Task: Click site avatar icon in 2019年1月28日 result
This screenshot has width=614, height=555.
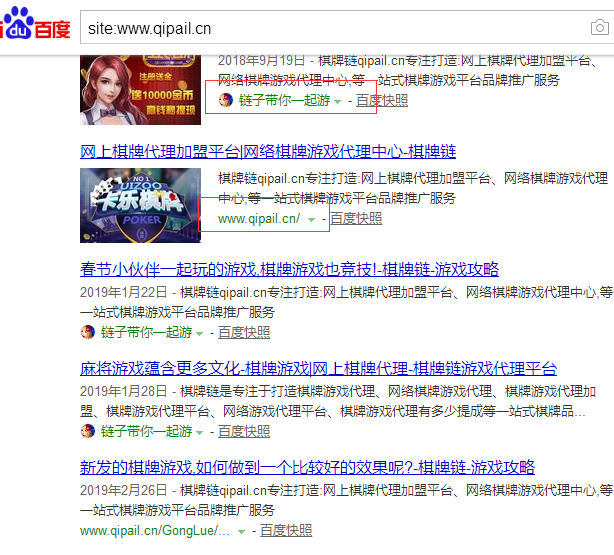Action: (88, 431)
